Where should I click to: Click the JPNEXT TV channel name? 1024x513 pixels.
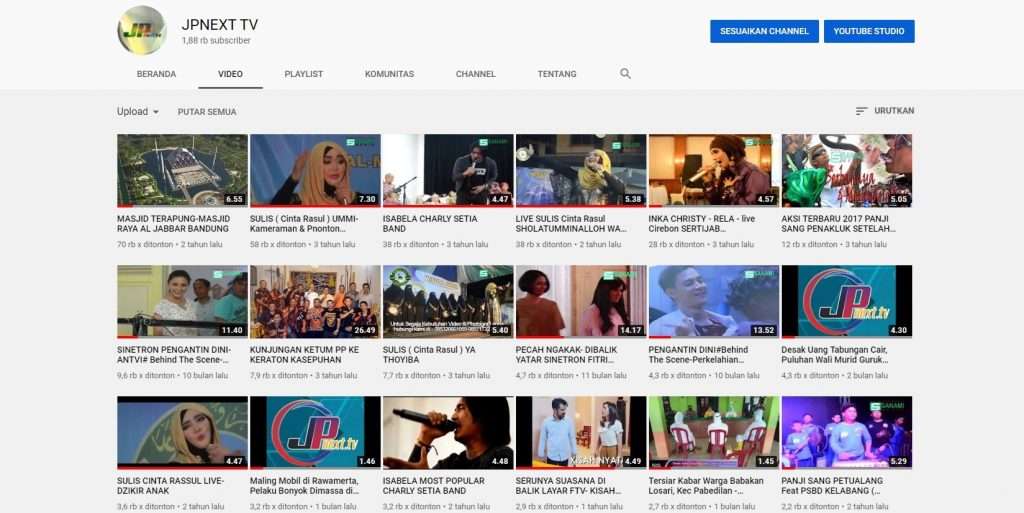(219, 25)
